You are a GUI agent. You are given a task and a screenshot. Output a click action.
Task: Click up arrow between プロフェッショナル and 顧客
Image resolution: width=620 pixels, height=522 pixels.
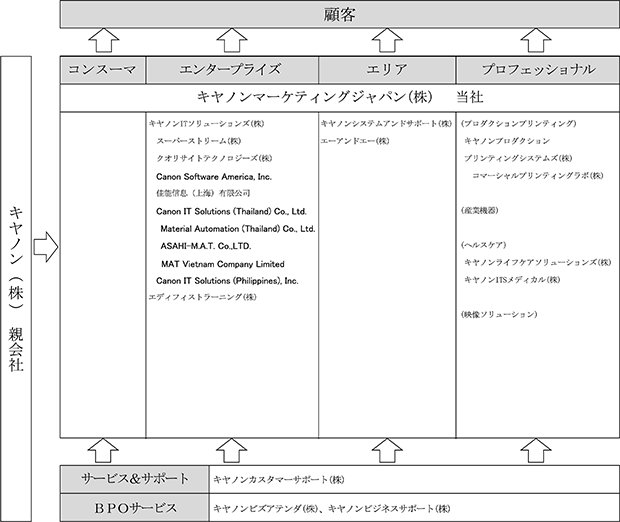[536, 40]
